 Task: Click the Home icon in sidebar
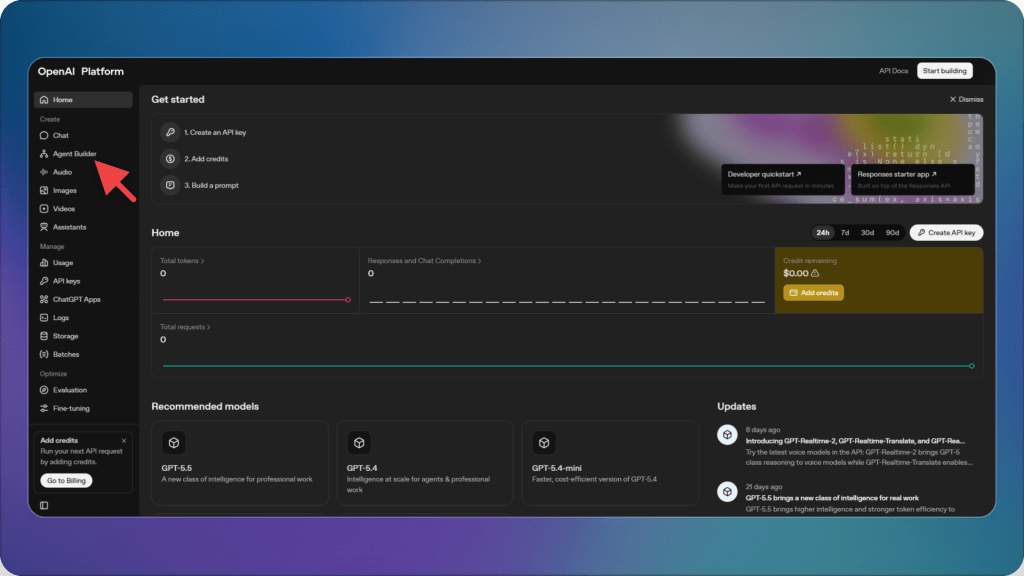point(44,100)
